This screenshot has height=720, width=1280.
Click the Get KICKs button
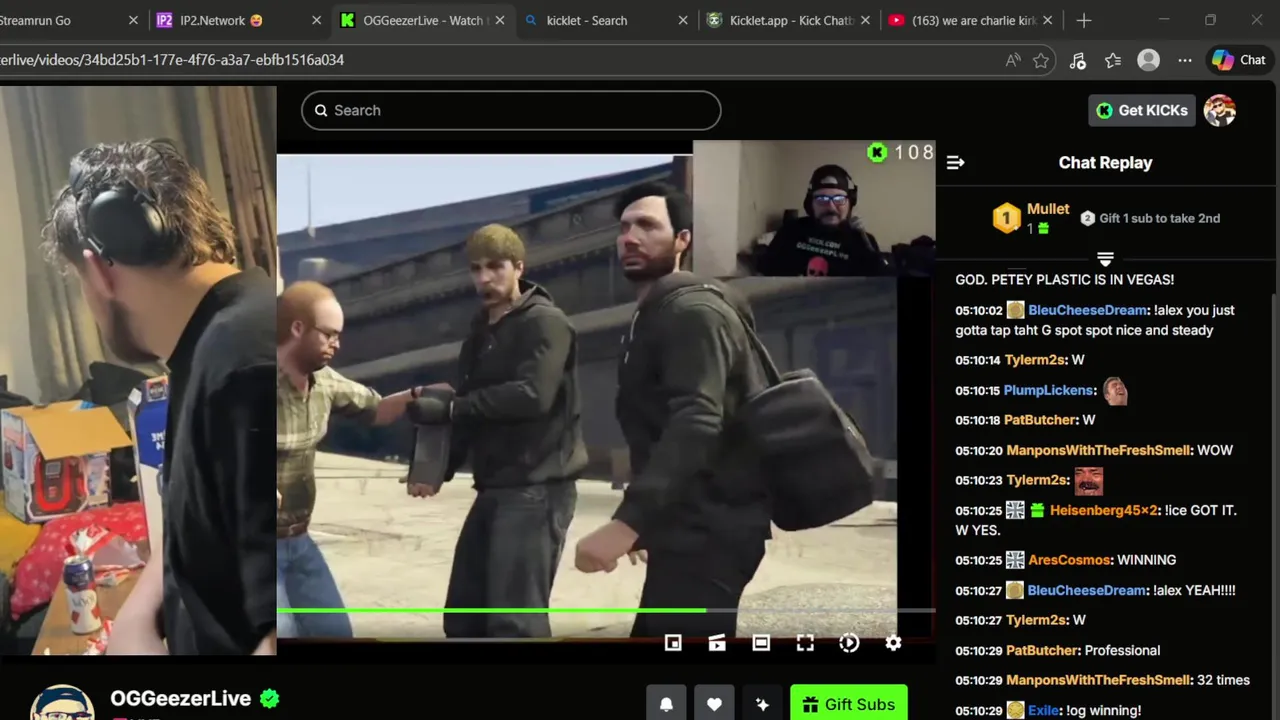(1142, 110)
